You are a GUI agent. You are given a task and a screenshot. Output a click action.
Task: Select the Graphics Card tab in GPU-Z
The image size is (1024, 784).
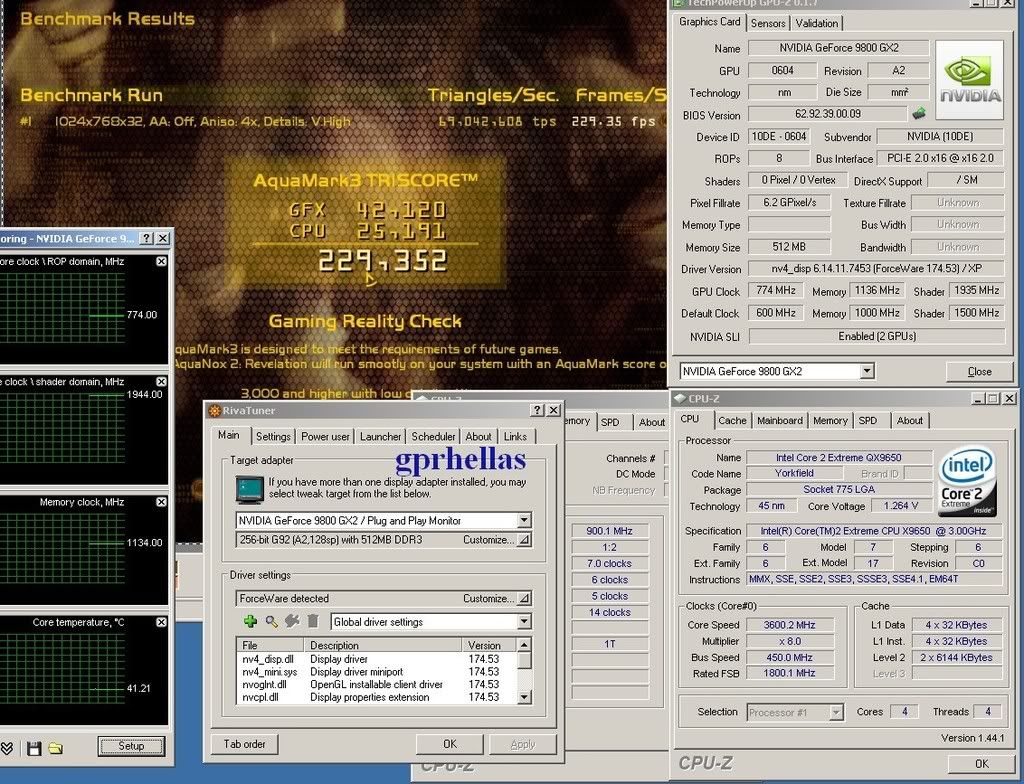[x=710, y=22]
